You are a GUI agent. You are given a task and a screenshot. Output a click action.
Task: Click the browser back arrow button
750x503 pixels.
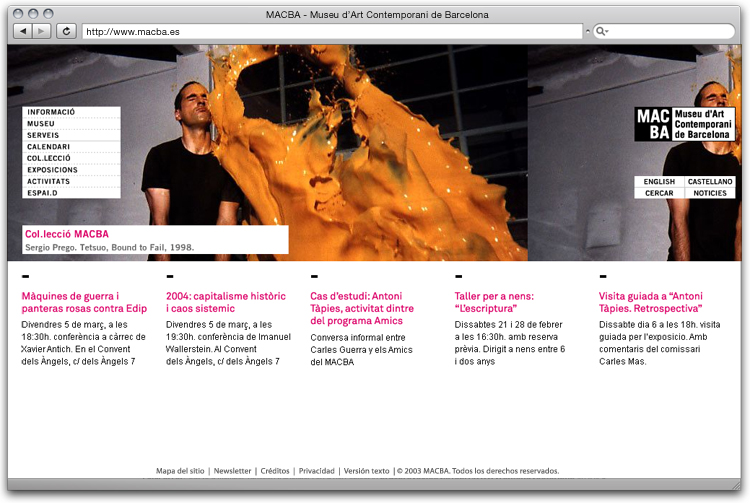click(22, 32)
